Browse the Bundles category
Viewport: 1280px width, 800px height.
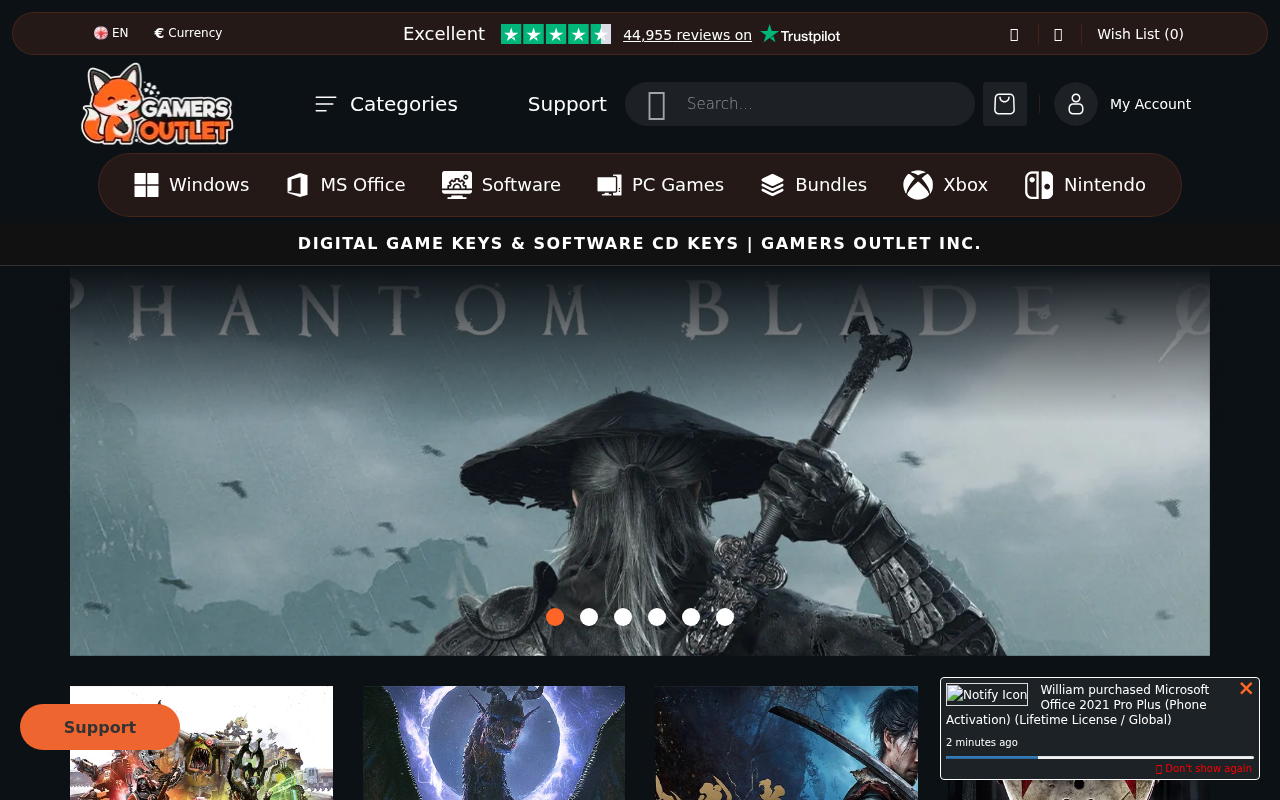coord(813,185)
